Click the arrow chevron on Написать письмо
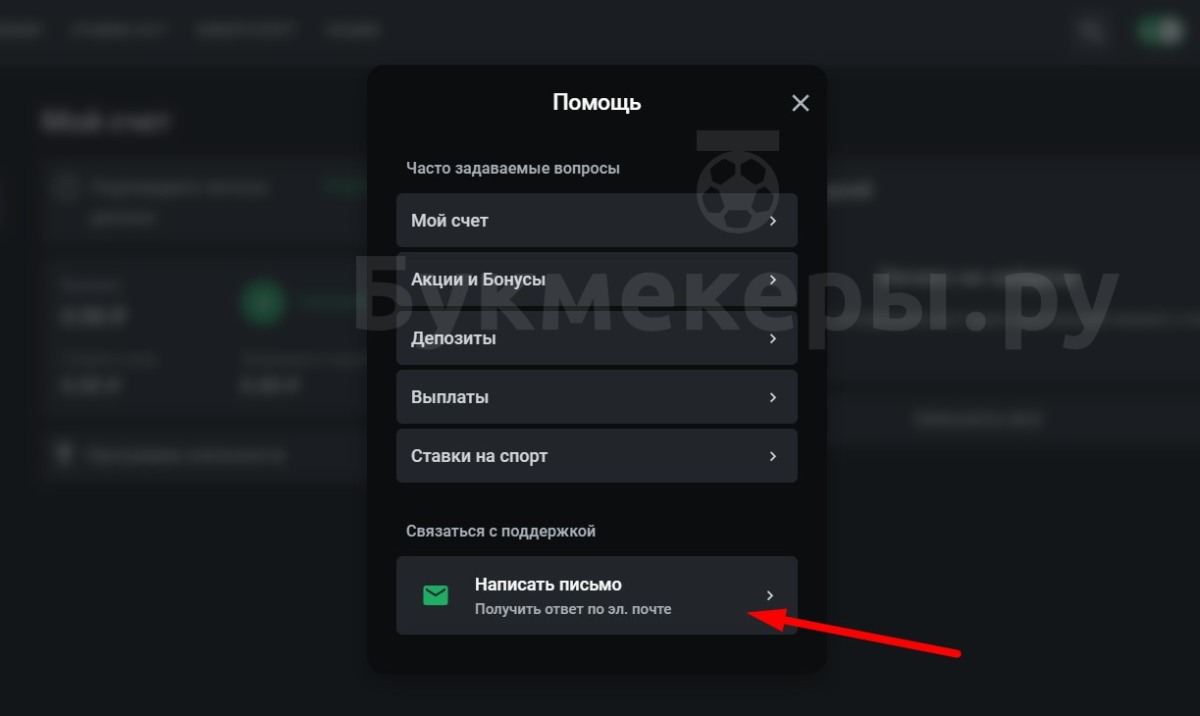Image resolution: width=1200 pixels, height=716 pixels. 770,595
